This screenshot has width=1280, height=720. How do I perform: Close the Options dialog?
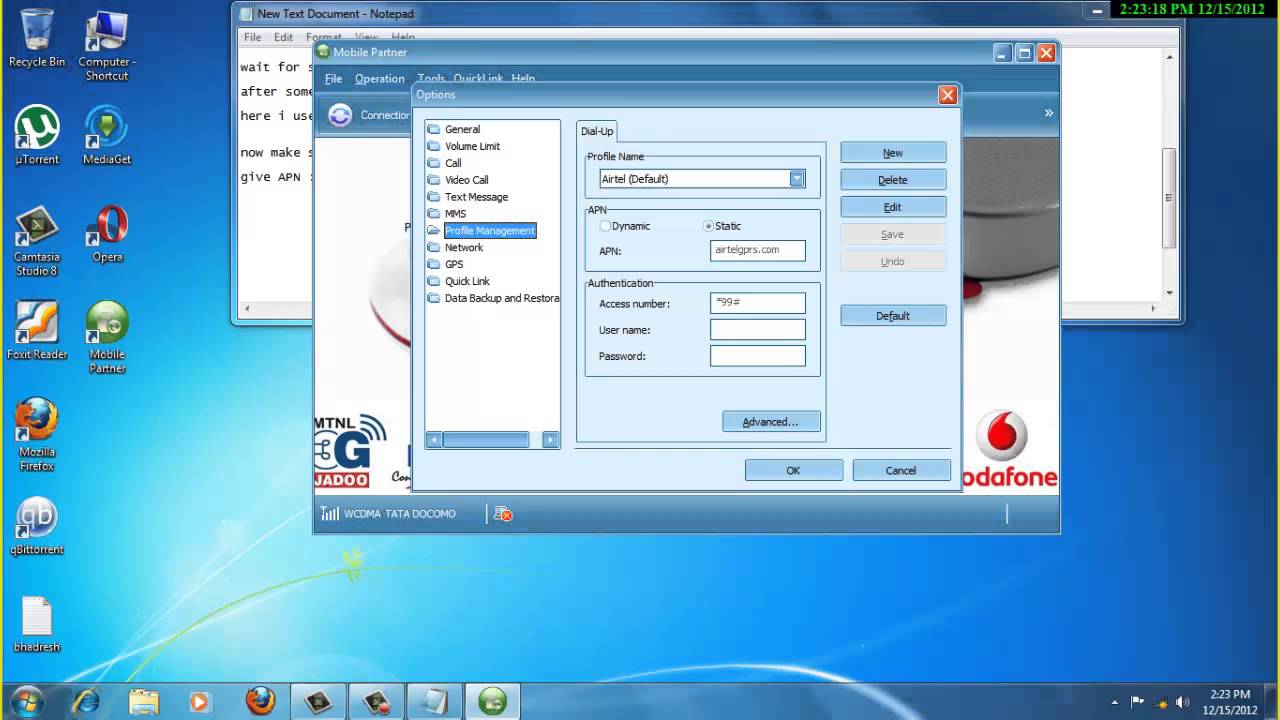[x=947, y=95]
